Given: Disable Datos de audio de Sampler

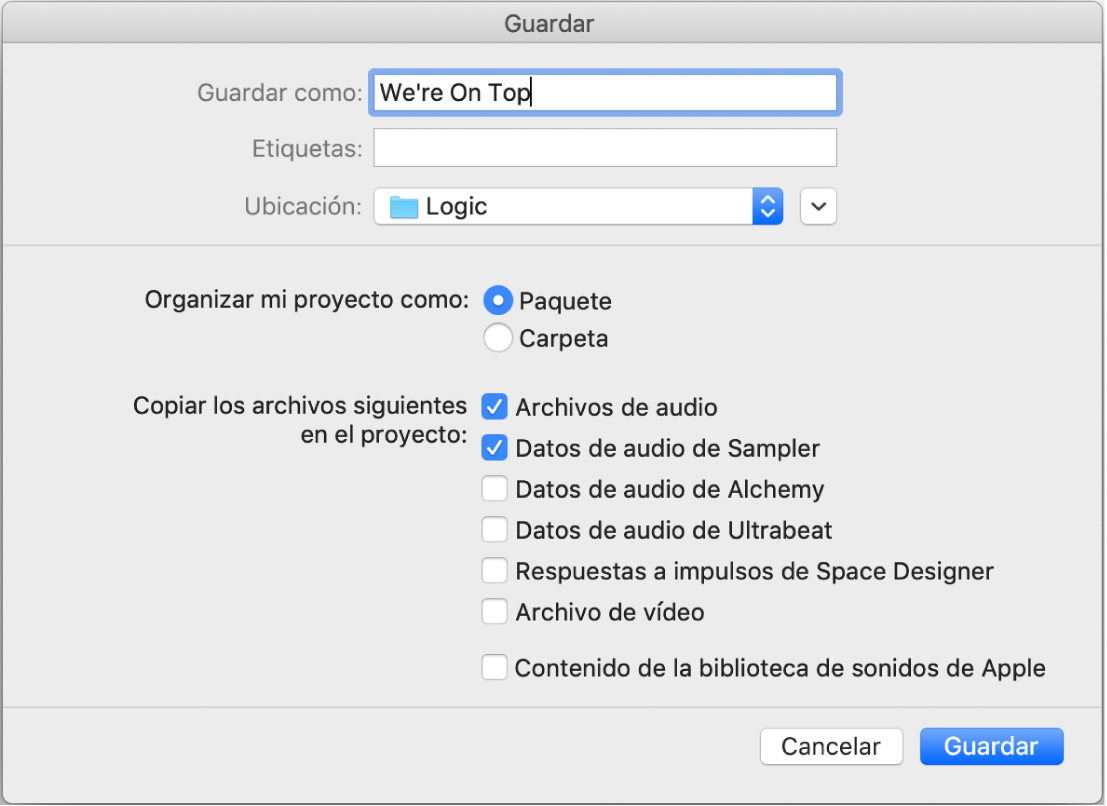Looking at the screenshot, I should (x=495, y=448).
